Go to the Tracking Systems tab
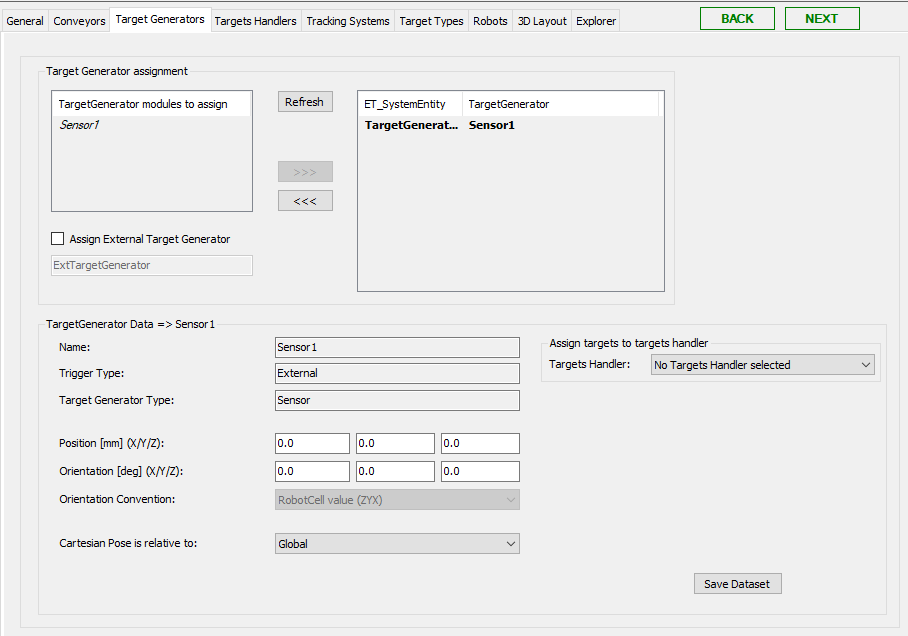The image size is (908, 636). [x=348, y=21]
